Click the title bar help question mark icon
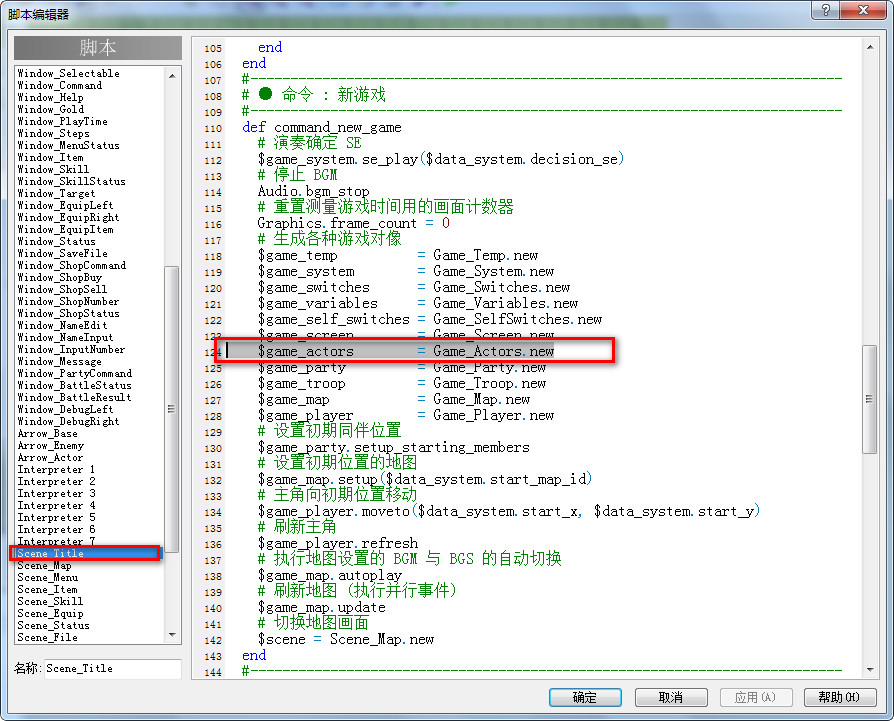 point(826,10)
